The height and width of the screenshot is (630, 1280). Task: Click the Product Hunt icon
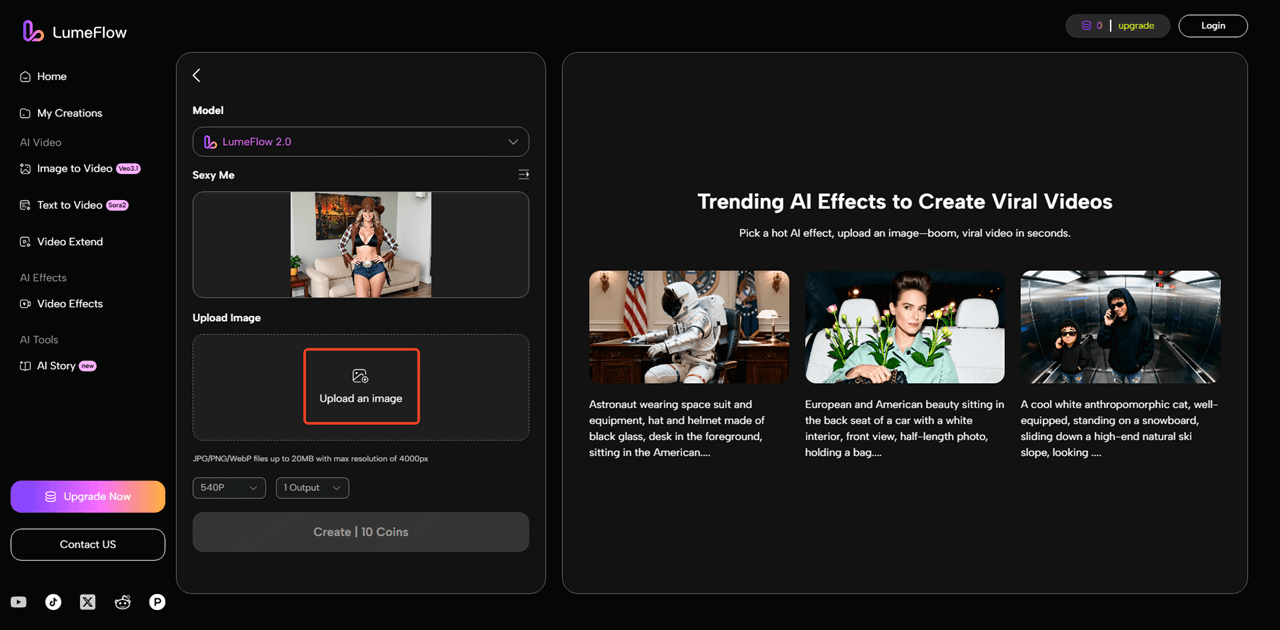click(x=157, y=602)
